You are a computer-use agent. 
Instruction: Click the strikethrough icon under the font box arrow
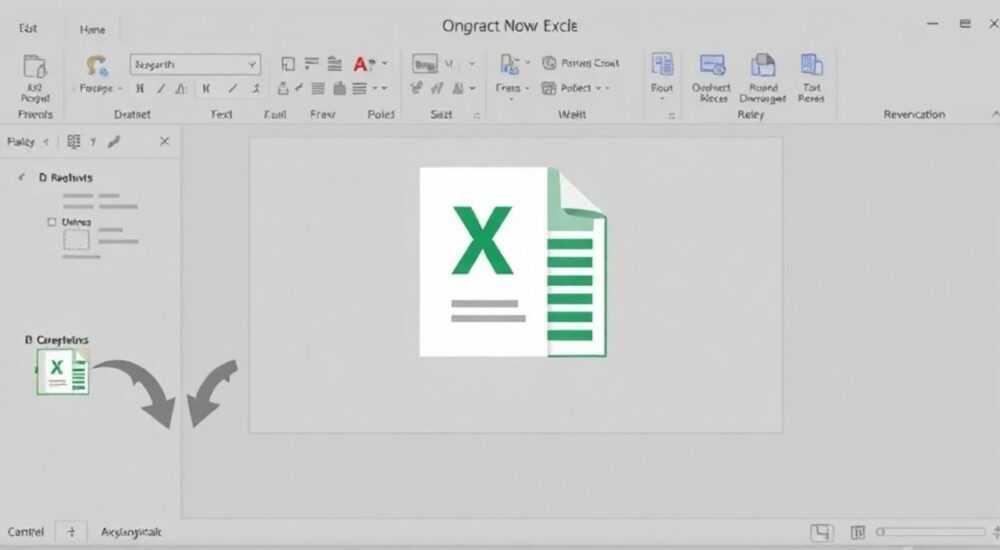256,89
